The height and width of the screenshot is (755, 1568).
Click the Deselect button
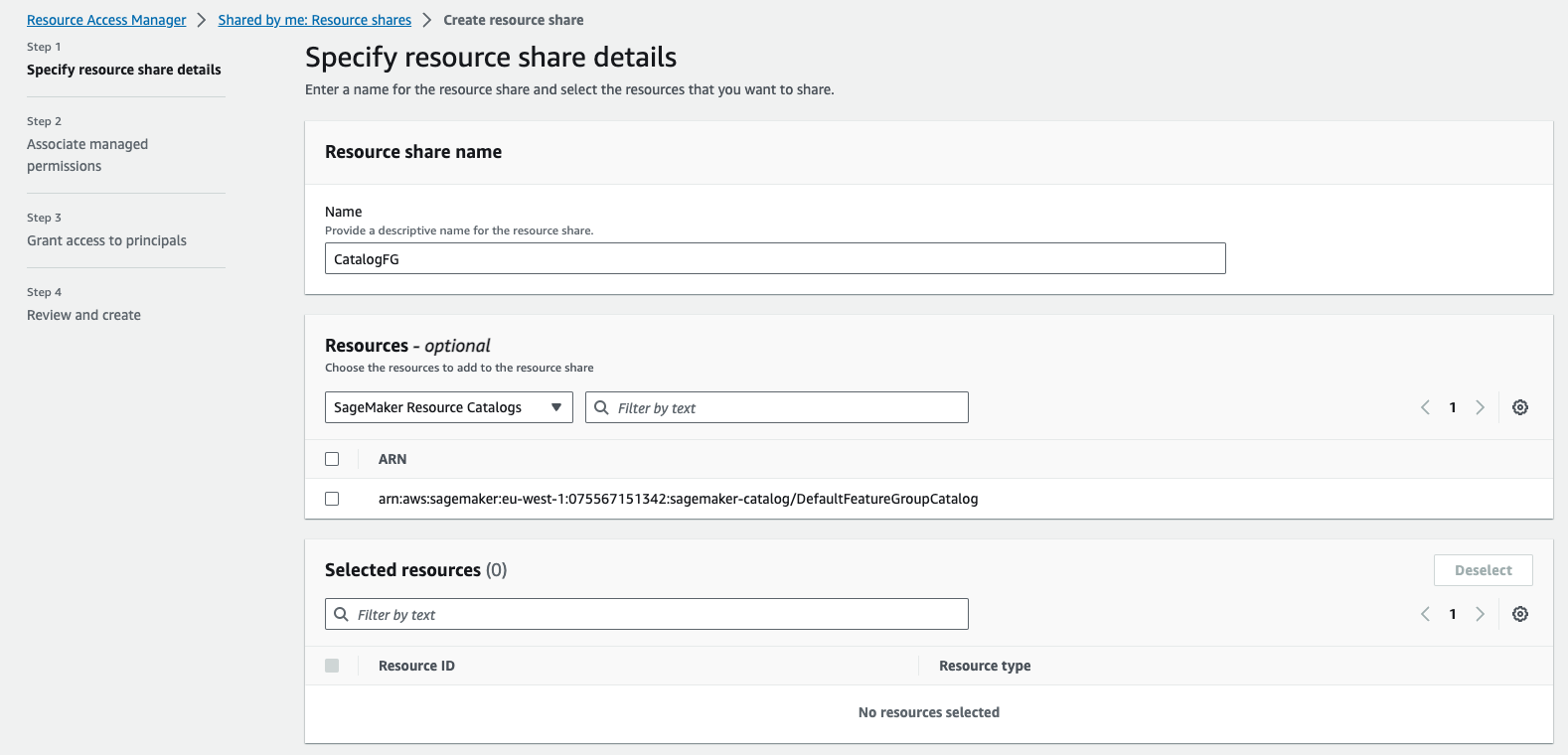[x=1483, y=570]
